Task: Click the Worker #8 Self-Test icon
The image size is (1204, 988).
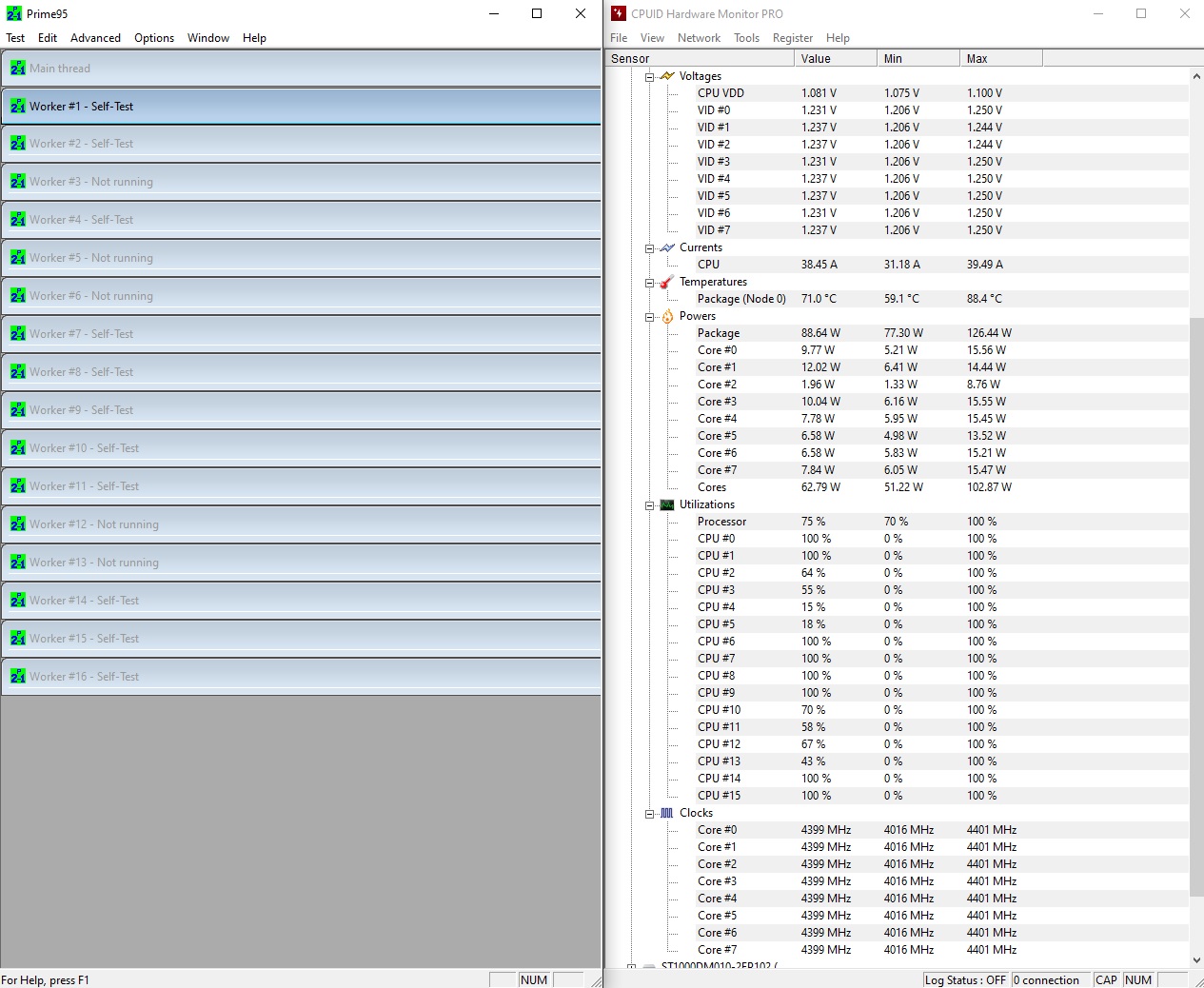Action: coord(18,371)
